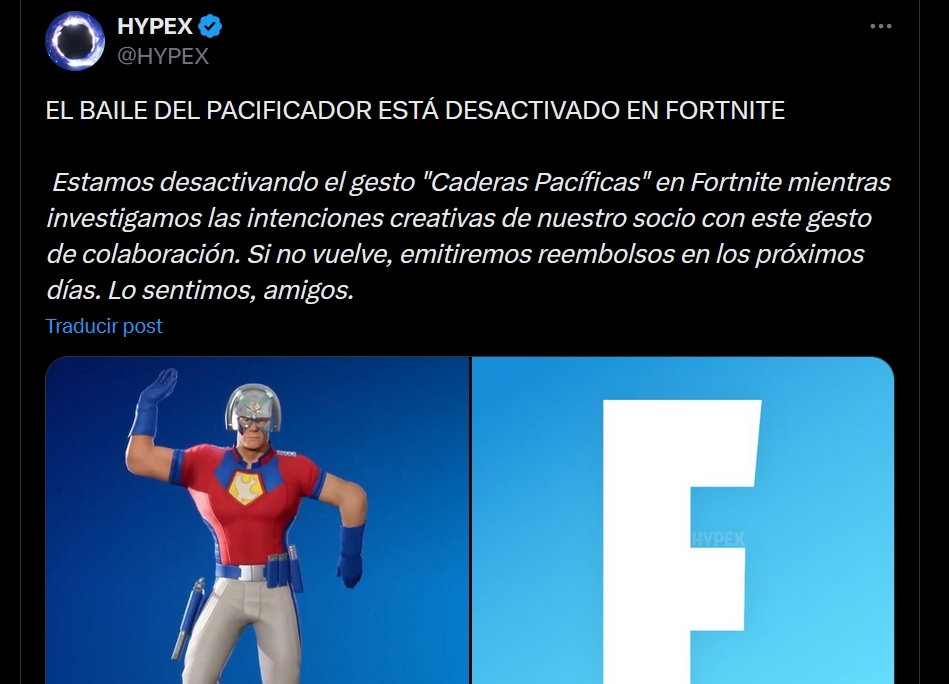Click the HYPEX display name

[x=154, y=26]
